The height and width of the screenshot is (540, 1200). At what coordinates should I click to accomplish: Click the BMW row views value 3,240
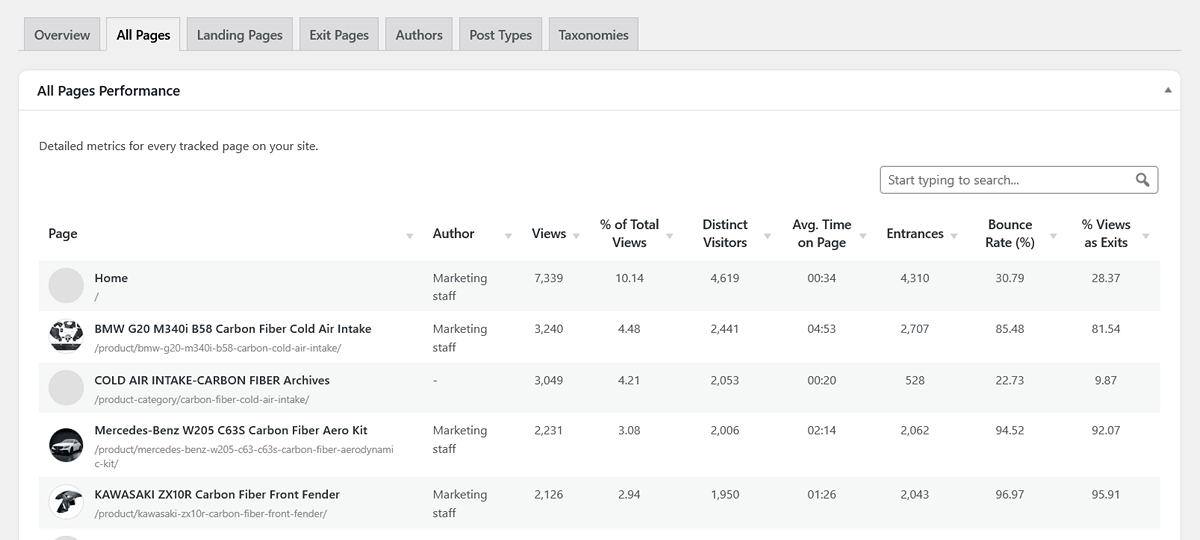(549, 329)
